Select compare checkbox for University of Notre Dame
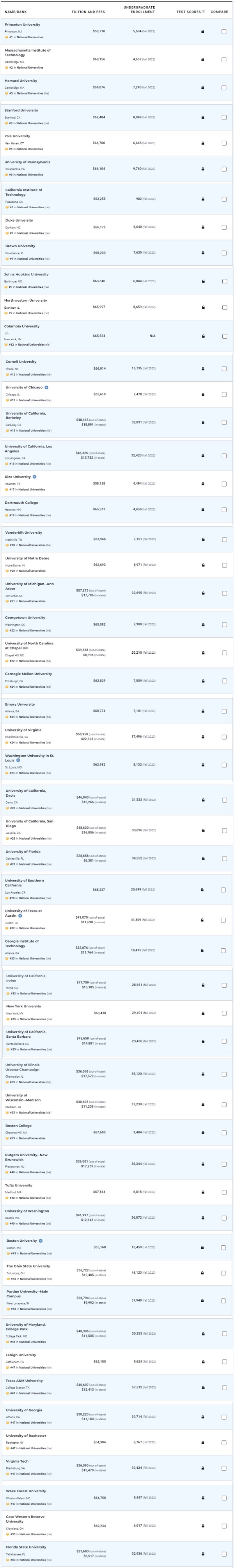This screenshot has height=1568, width=234. click(x=224, y=565)
